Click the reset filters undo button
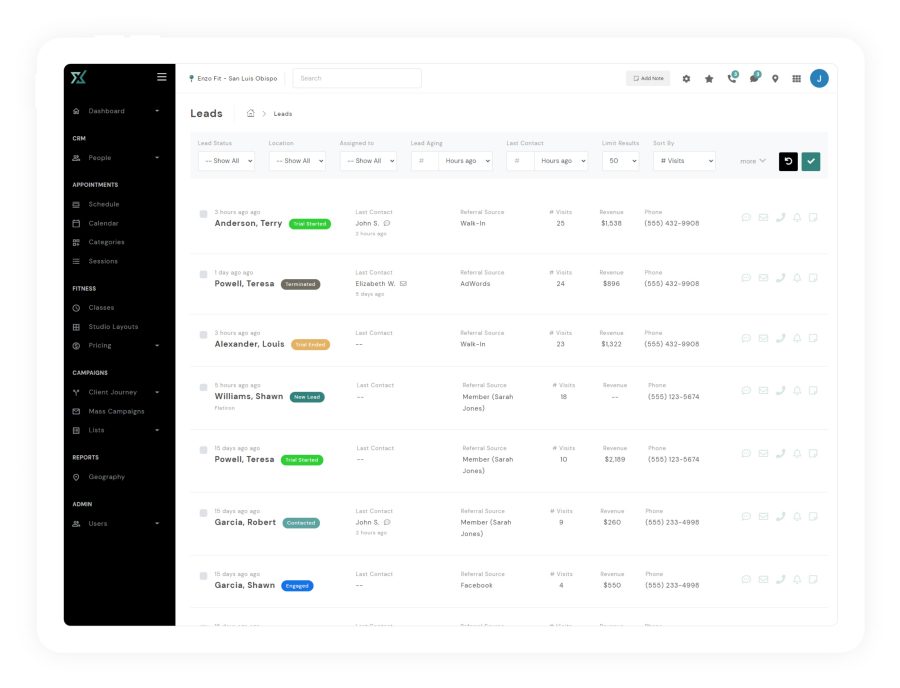 (x=788, y=161)
